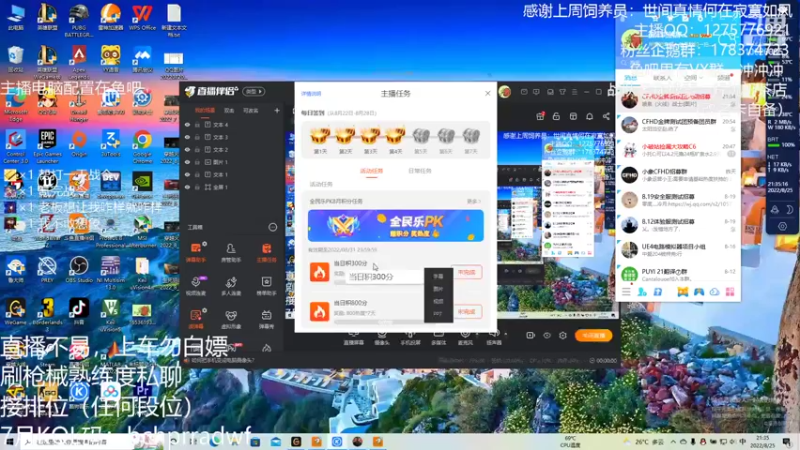Open the QQ main menu hamburger icon

(x=626, y=292)
